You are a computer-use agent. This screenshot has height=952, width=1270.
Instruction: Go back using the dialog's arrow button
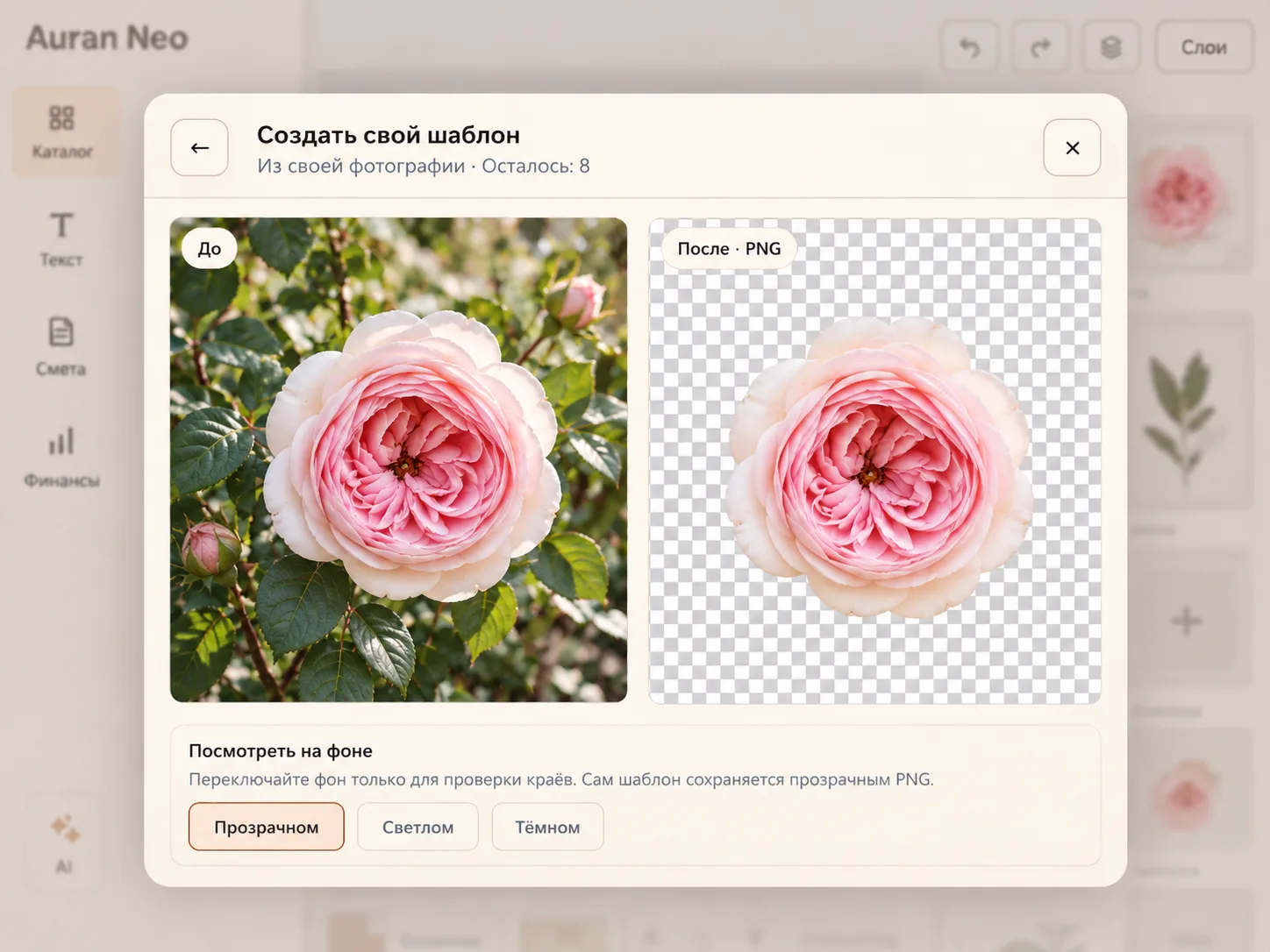(199, 147)
